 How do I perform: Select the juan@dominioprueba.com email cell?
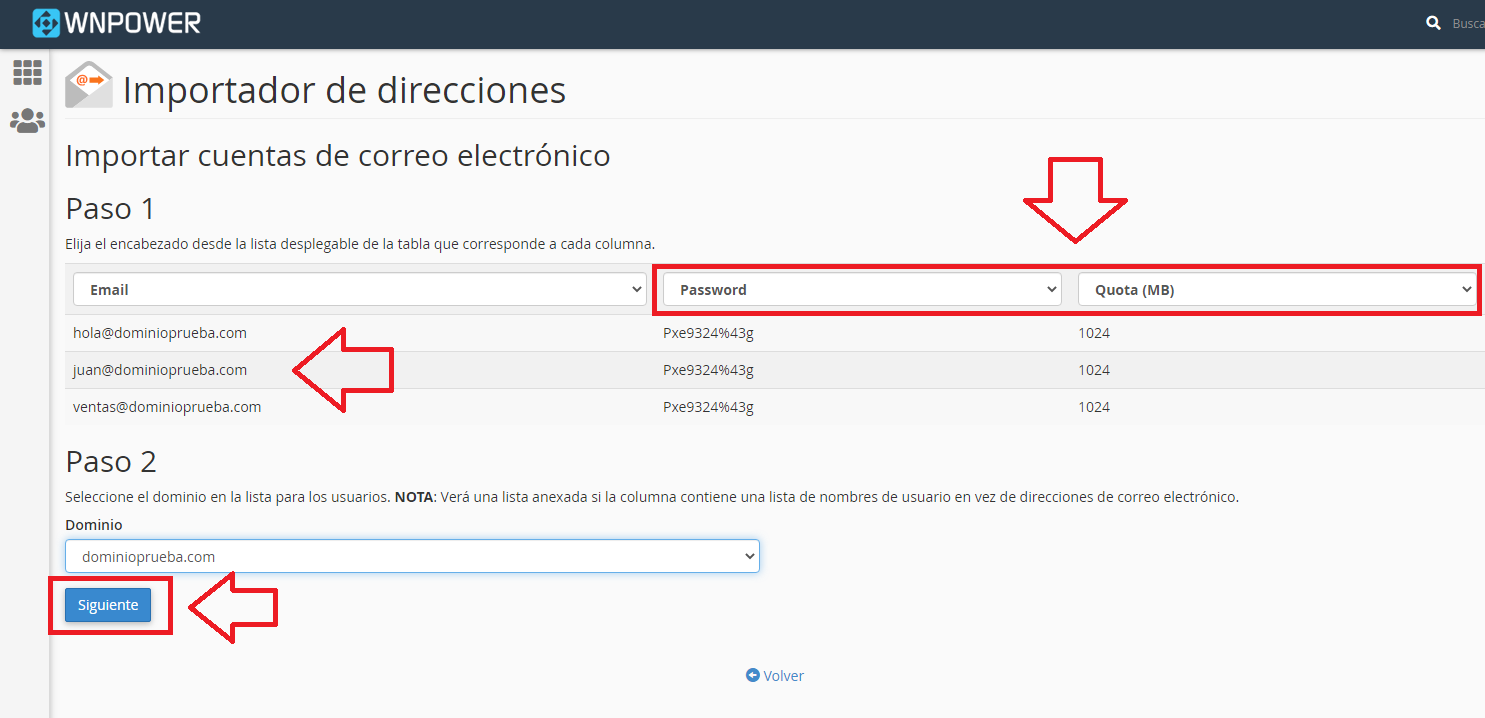(x=160, y=370)
